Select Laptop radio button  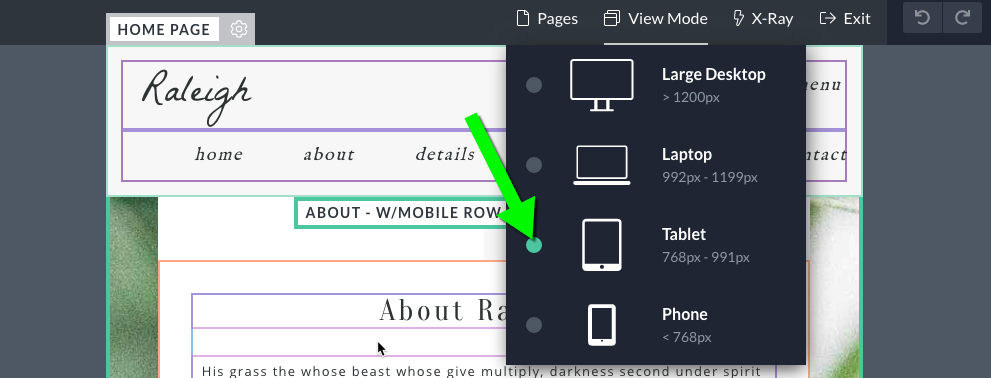[534, 165]
